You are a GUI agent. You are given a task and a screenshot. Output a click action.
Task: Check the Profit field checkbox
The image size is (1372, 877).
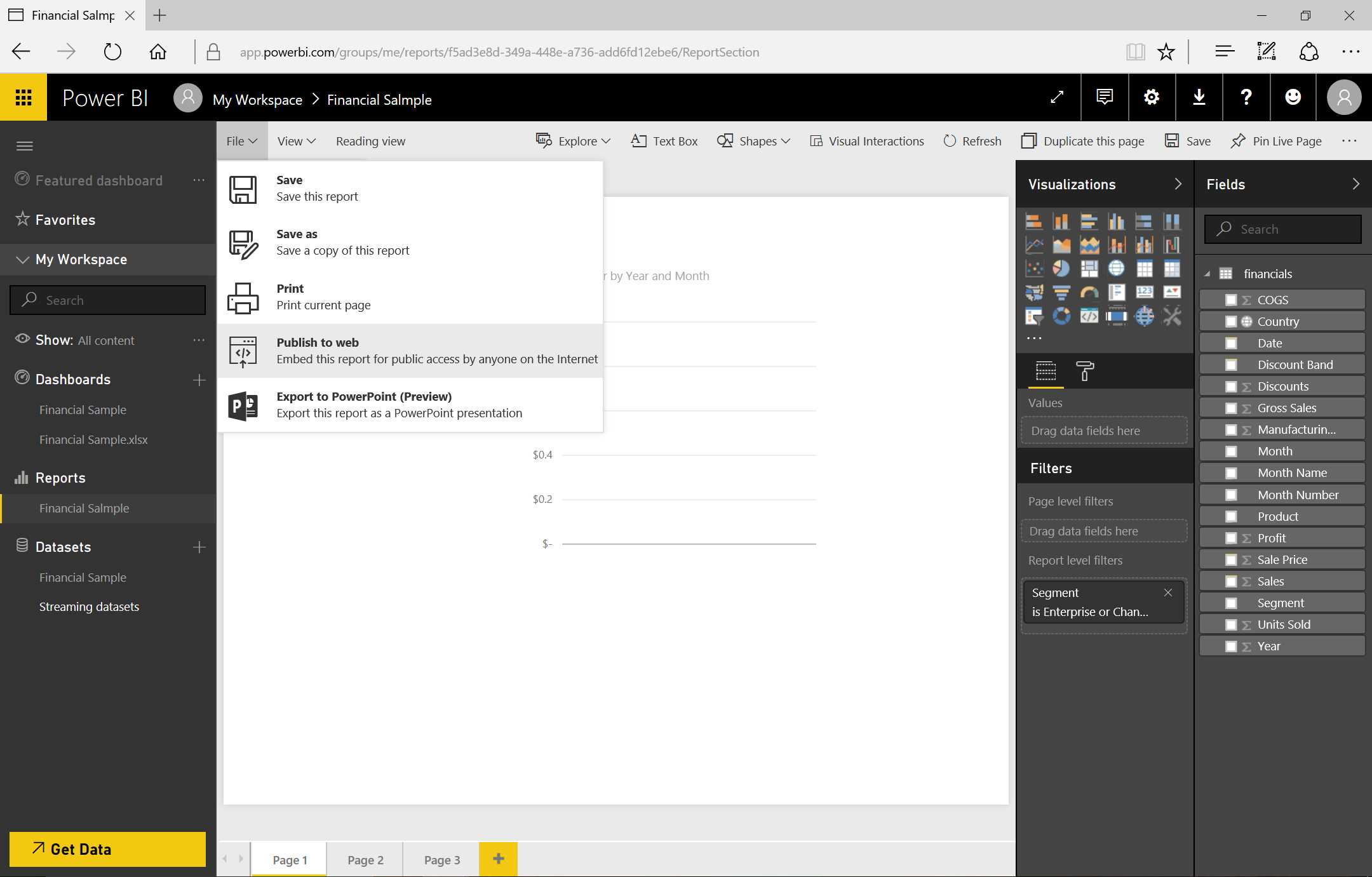1231,538
